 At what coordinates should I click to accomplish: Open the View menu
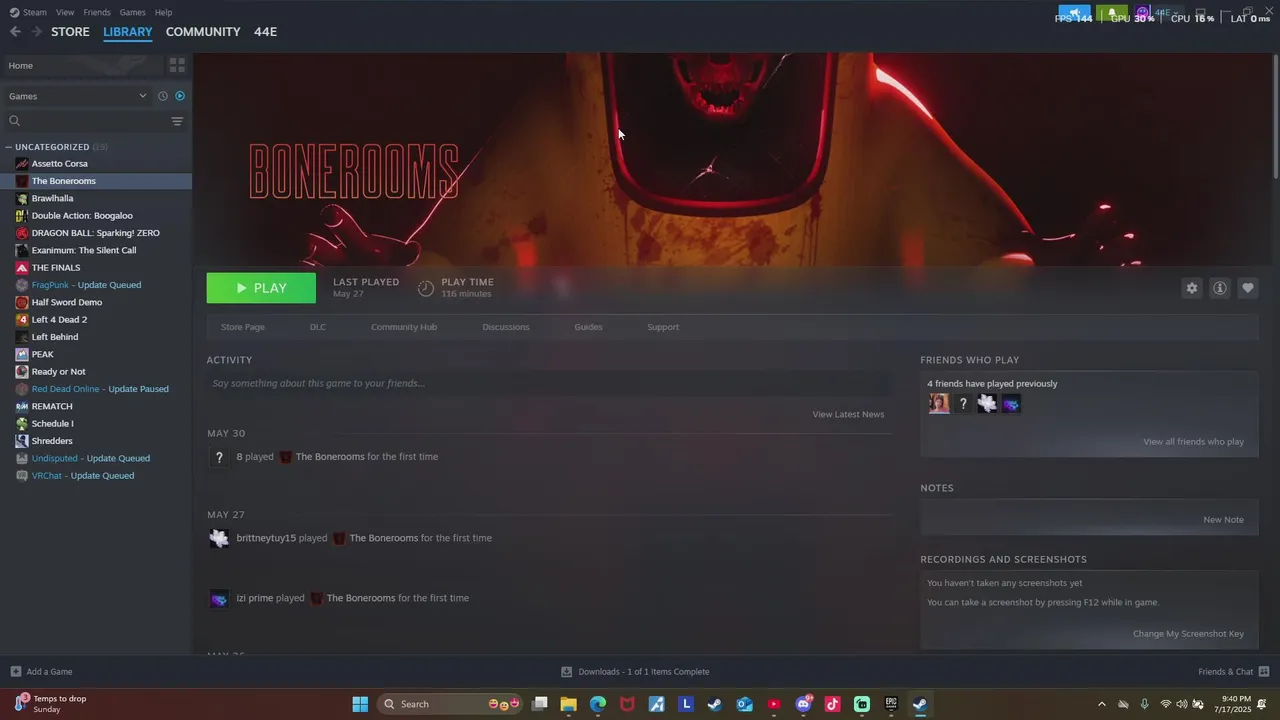click(65, 12)
